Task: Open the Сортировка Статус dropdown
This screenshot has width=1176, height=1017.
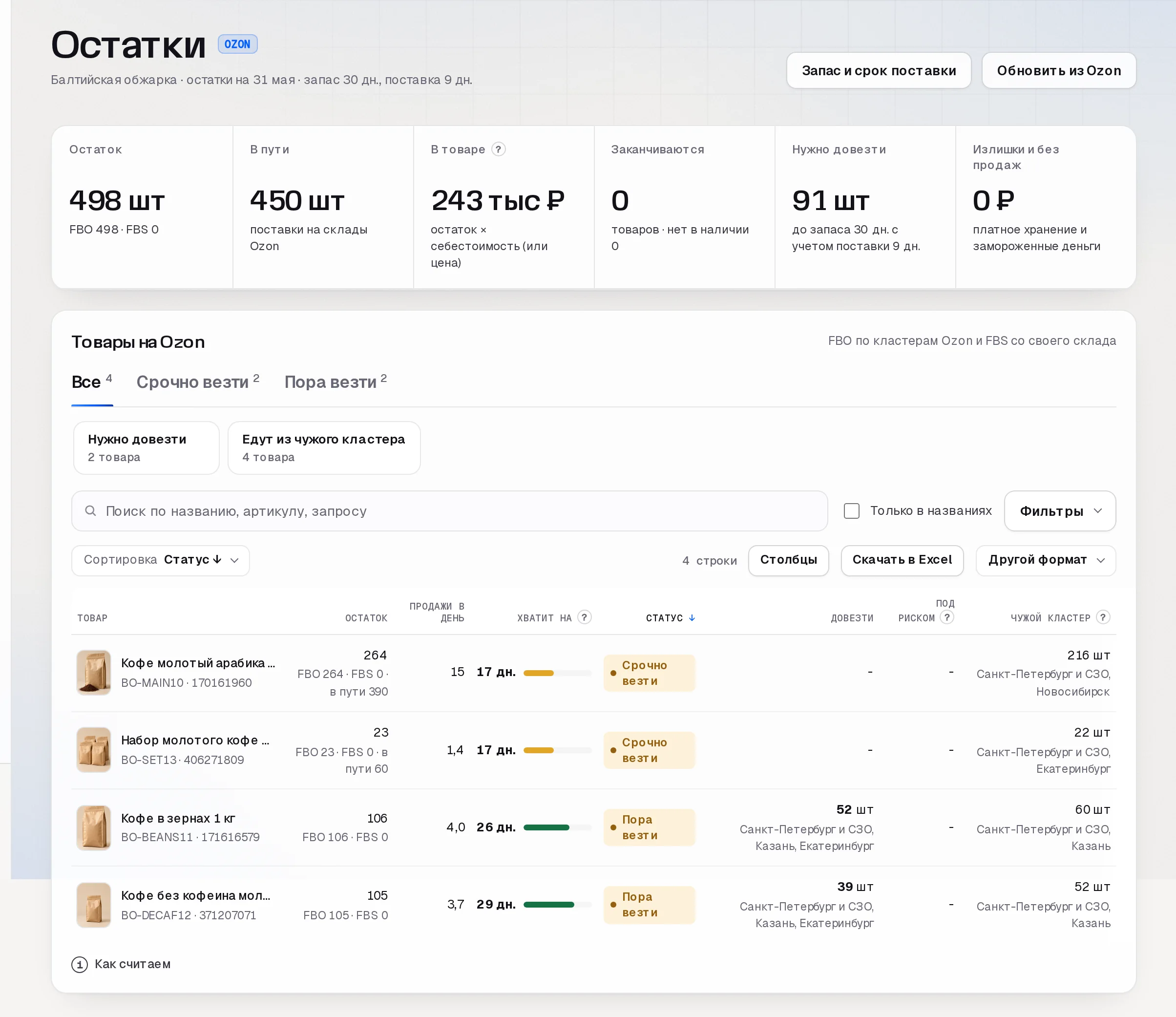Action: pos(161,560)
